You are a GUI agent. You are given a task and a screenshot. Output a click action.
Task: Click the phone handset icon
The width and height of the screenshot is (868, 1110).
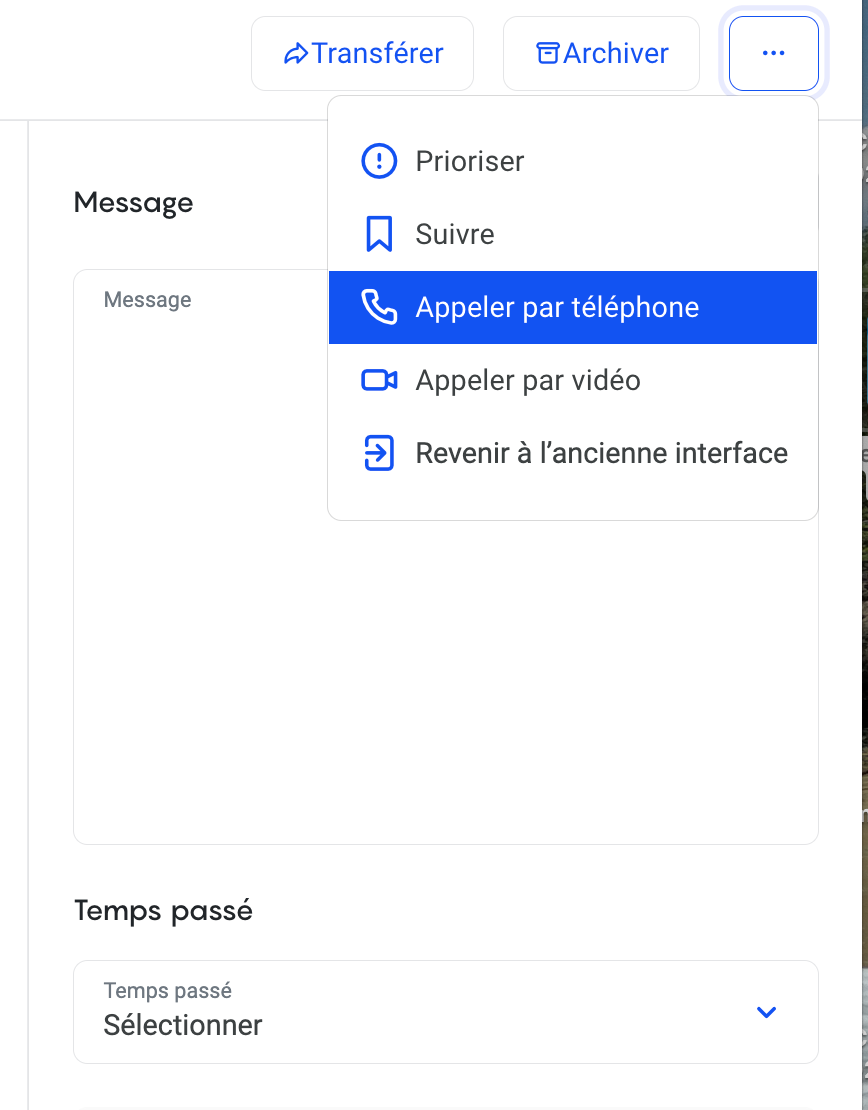379,308
